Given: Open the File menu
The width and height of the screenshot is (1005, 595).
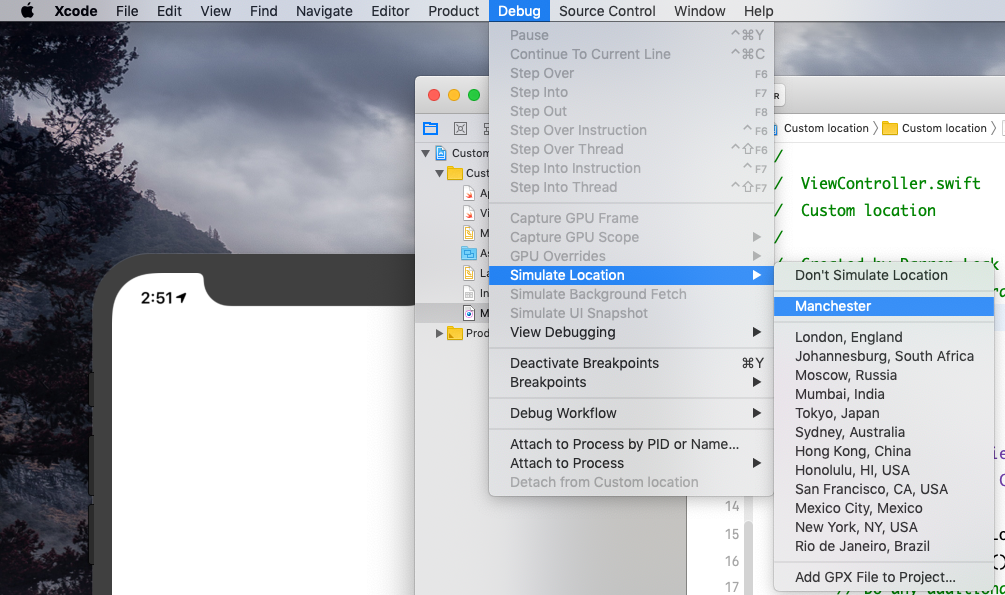Looking at the screenshot, I should tap(127, 11).
